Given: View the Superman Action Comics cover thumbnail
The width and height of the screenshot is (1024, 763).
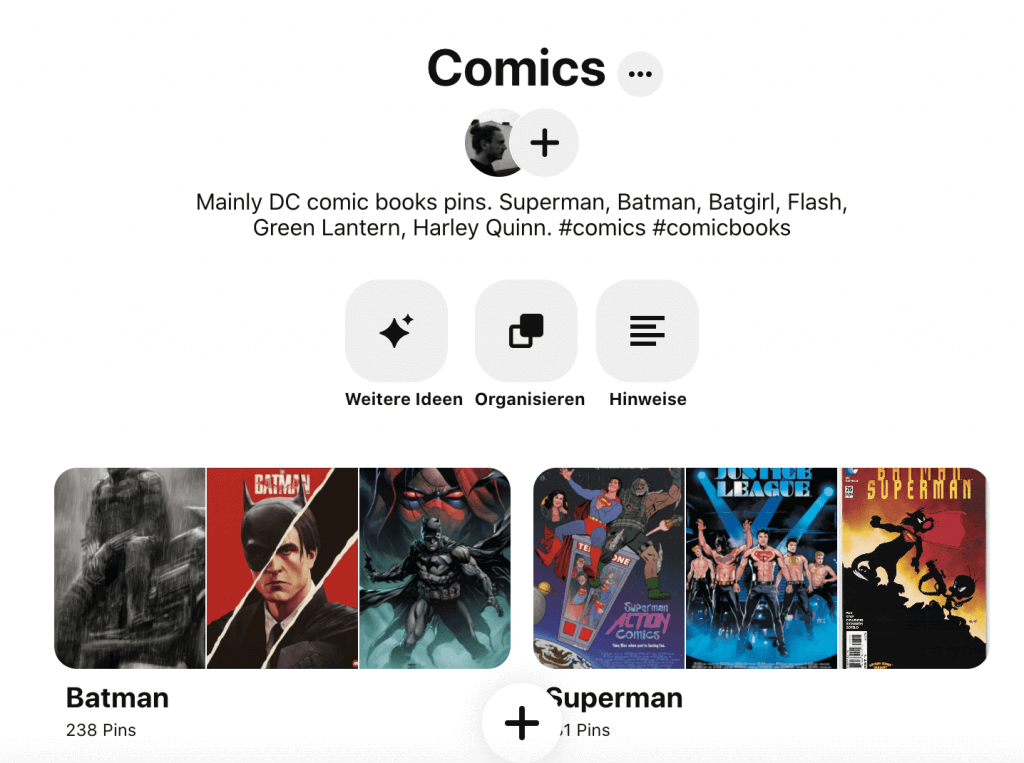Looking at the screenshot, I should tap(609, 568).
